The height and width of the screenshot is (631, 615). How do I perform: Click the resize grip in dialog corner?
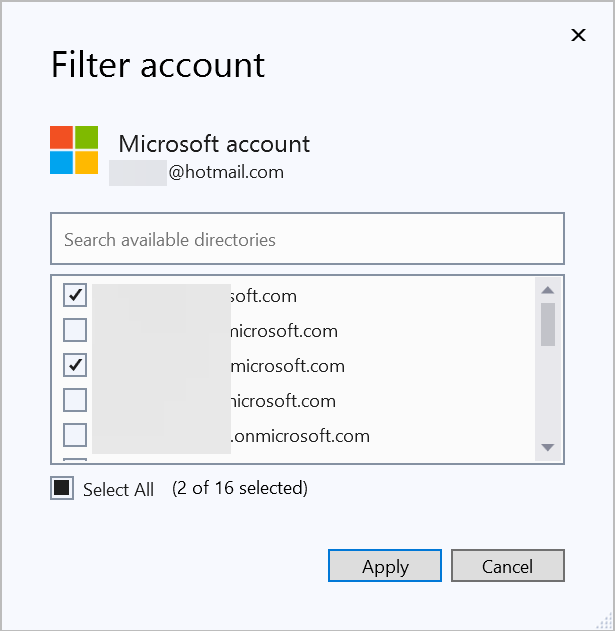(x=605, y=621)
